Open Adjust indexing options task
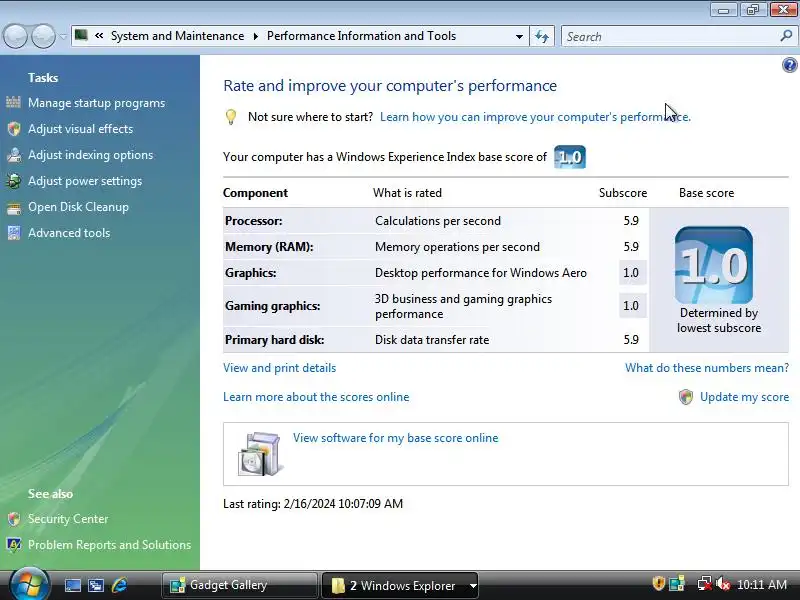This screenshot has width=800, height=600. click(x=90, y=155)
